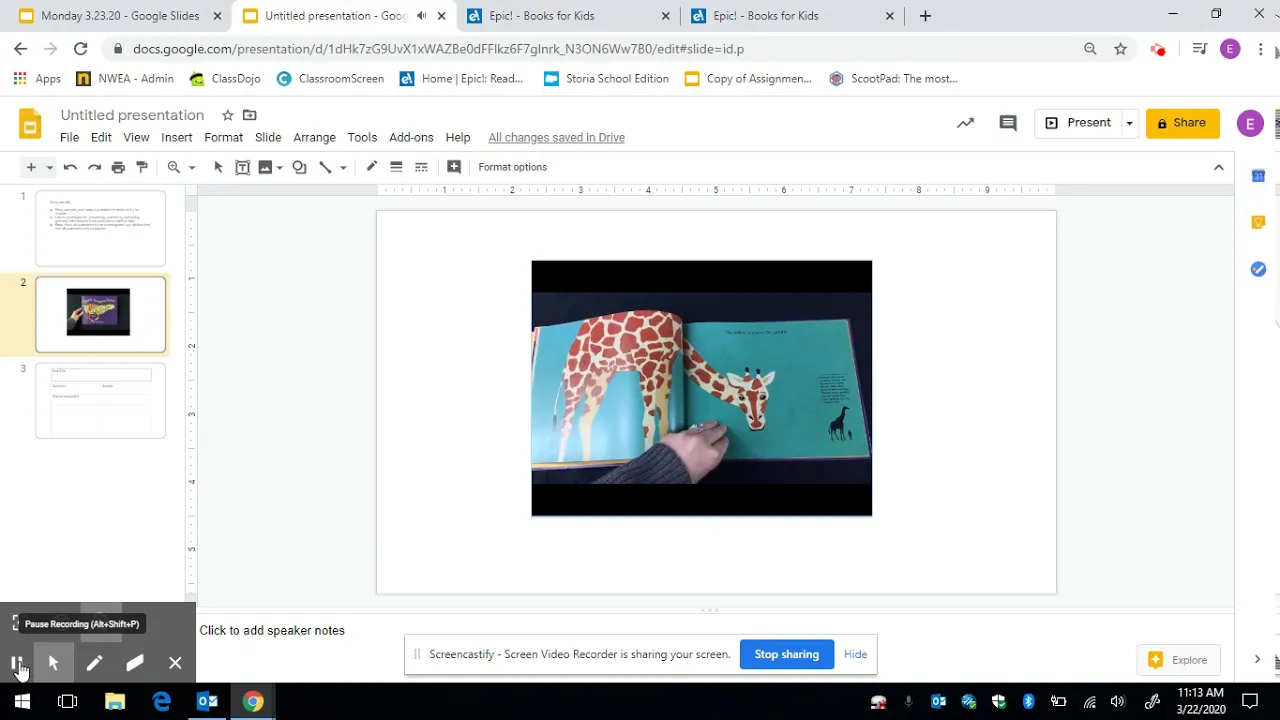Open a new Chrome tab
Image resolution: width=1280 pixels, height=720 pixels.
tap(925, 16)
